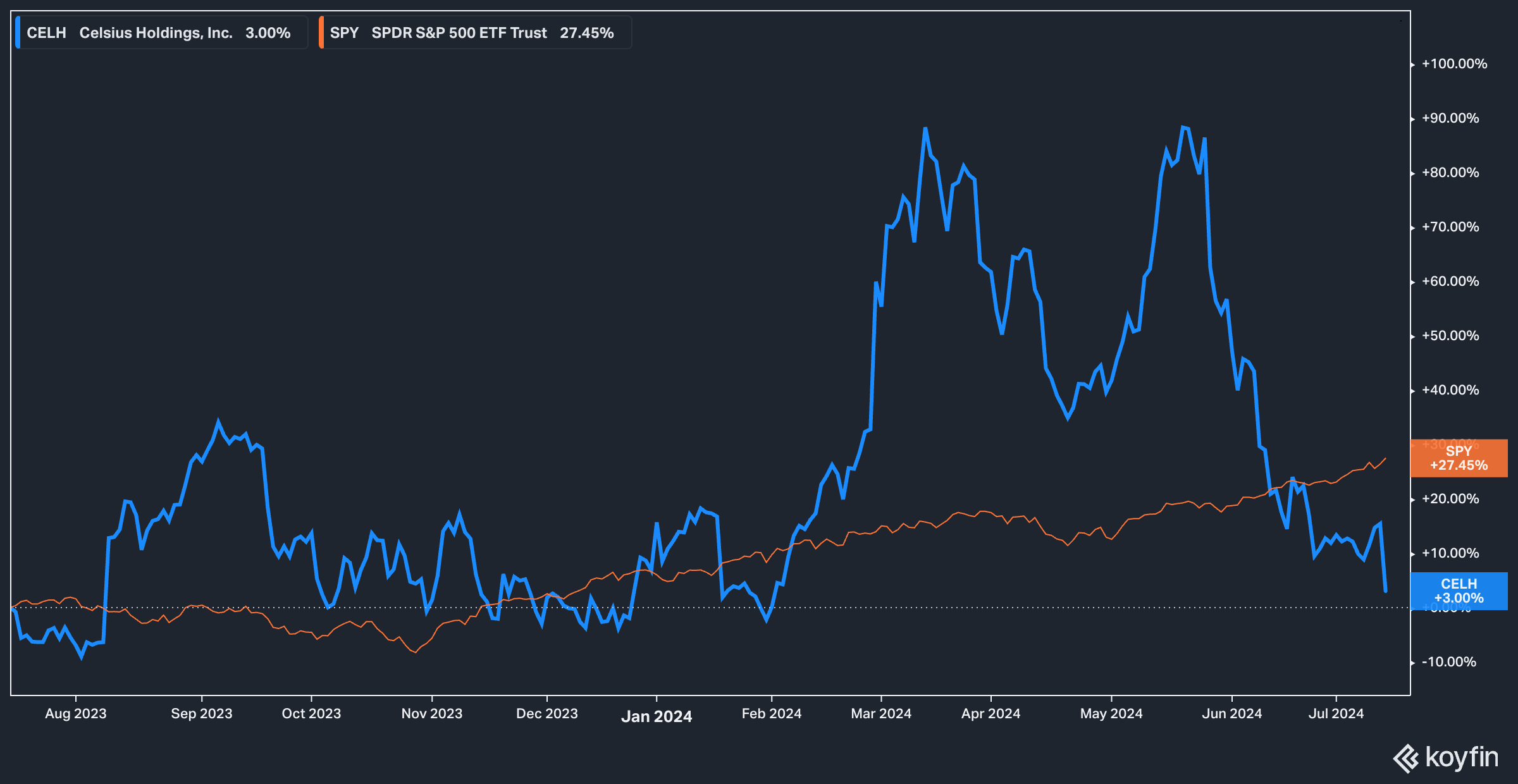Viewport: 1518px width, 784px height.
Task: Click the CELH peak near +88% in March 2024
Action: point(925,129)
